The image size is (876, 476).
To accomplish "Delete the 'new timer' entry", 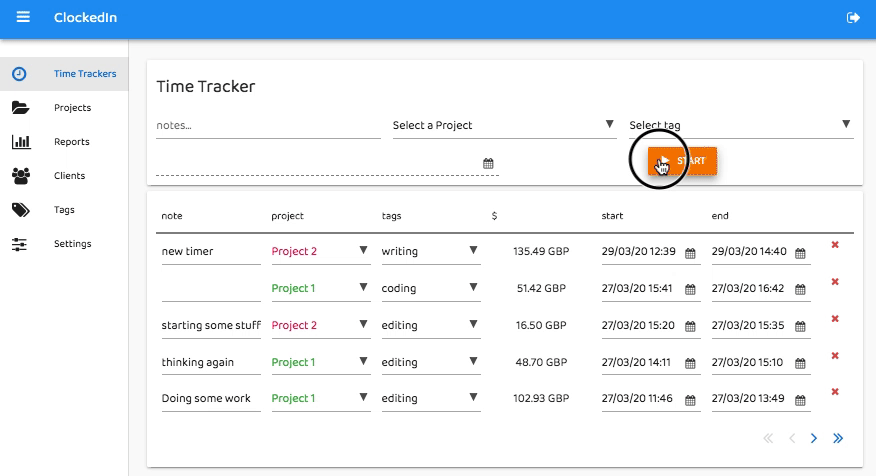I will click(x=835, y=244).
